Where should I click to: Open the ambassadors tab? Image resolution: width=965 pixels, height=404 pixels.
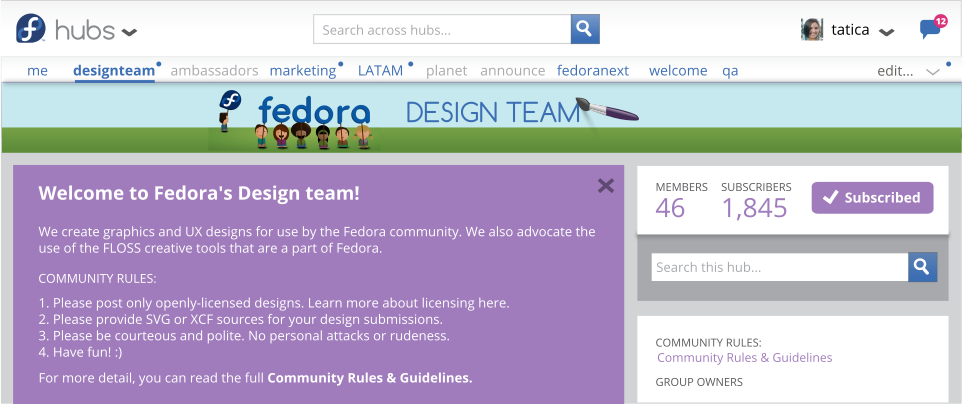(214, 71)
